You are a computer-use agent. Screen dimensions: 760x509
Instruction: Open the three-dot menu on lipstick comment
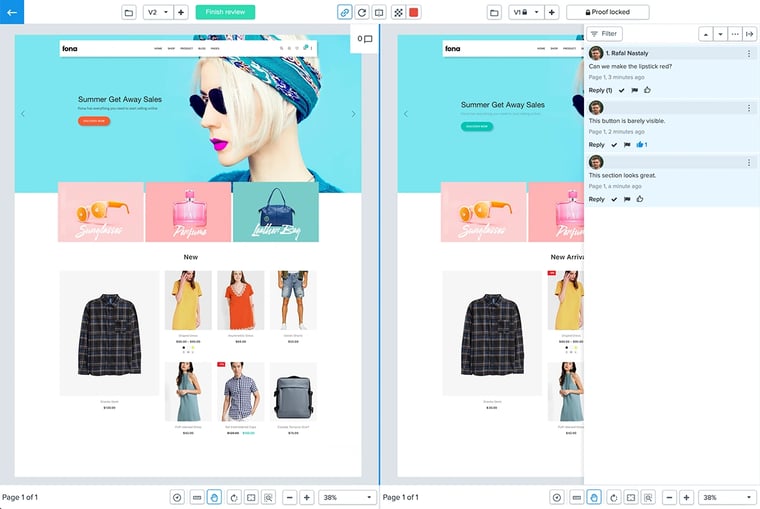pos(749,53)
